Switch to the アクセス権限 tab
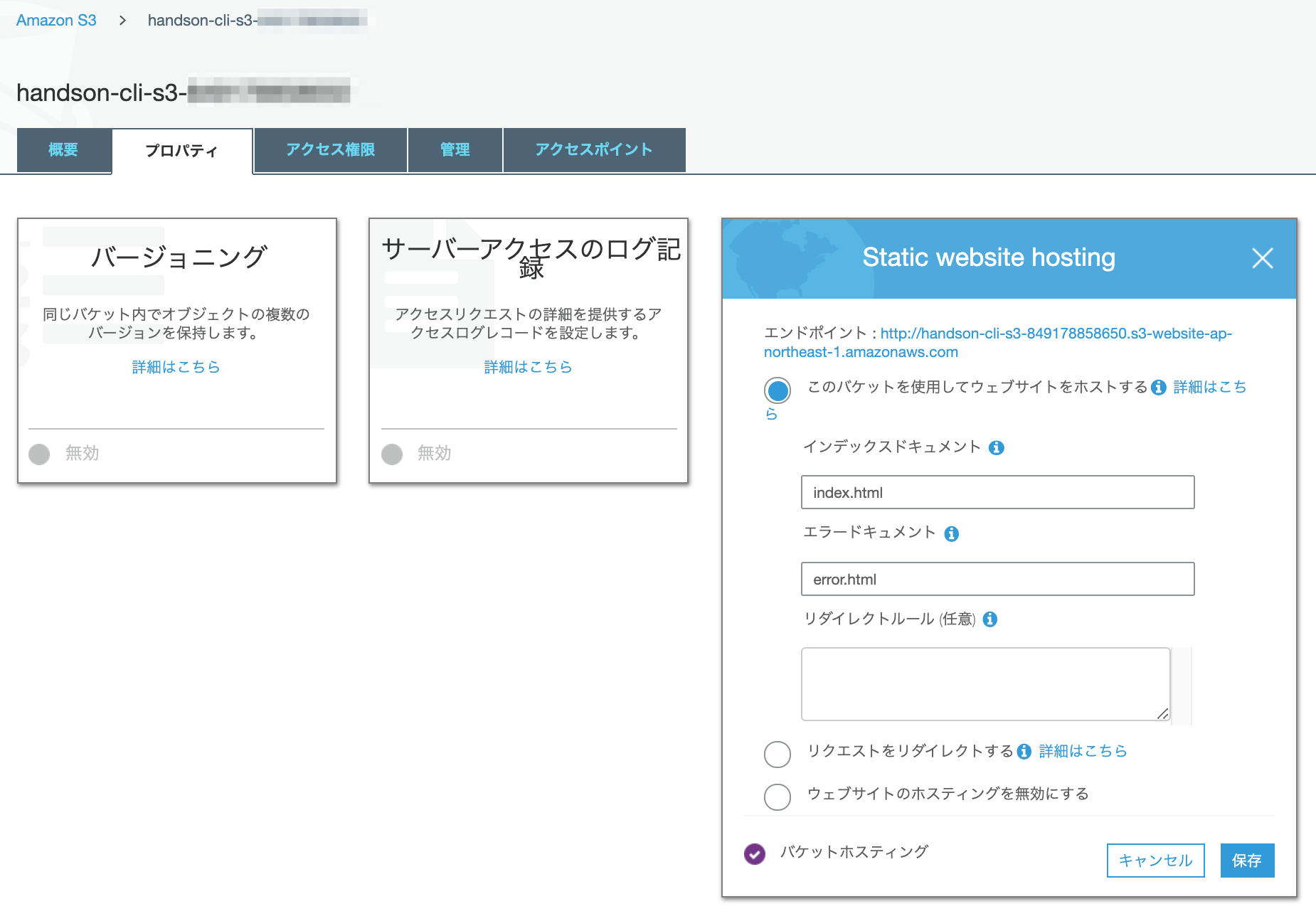Viewport: 1316px width, 916px height. (x=331, y=150)
